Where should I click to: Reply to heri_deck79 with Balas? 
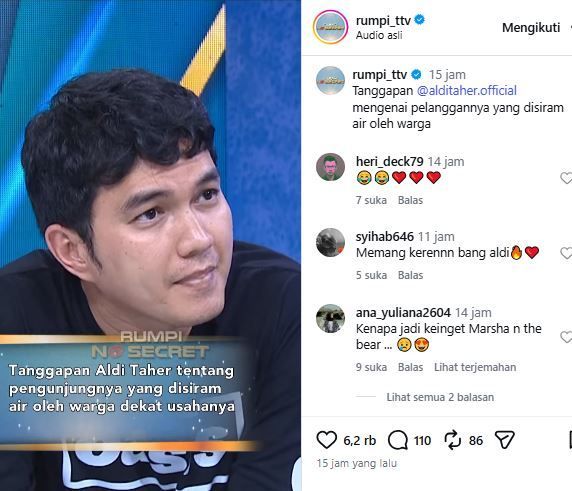pos(410,200)
